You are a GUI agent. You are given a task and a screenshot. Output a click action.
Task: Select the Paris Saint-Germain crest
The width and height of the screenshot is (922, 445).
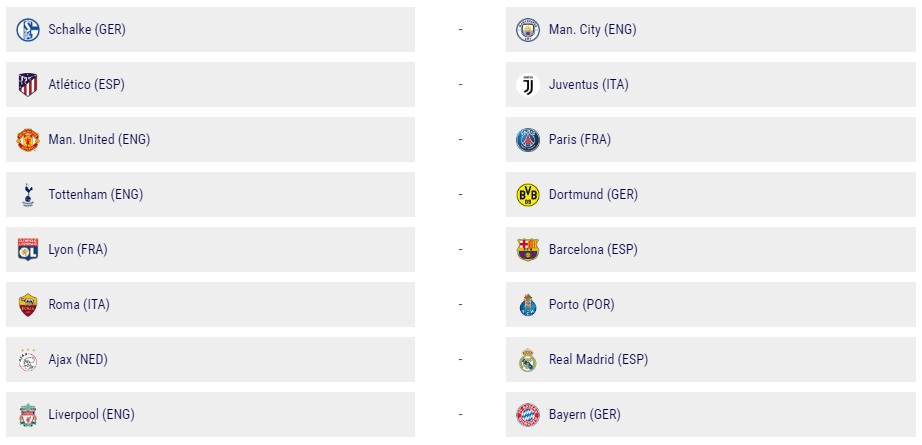click(x=528, y=140)
